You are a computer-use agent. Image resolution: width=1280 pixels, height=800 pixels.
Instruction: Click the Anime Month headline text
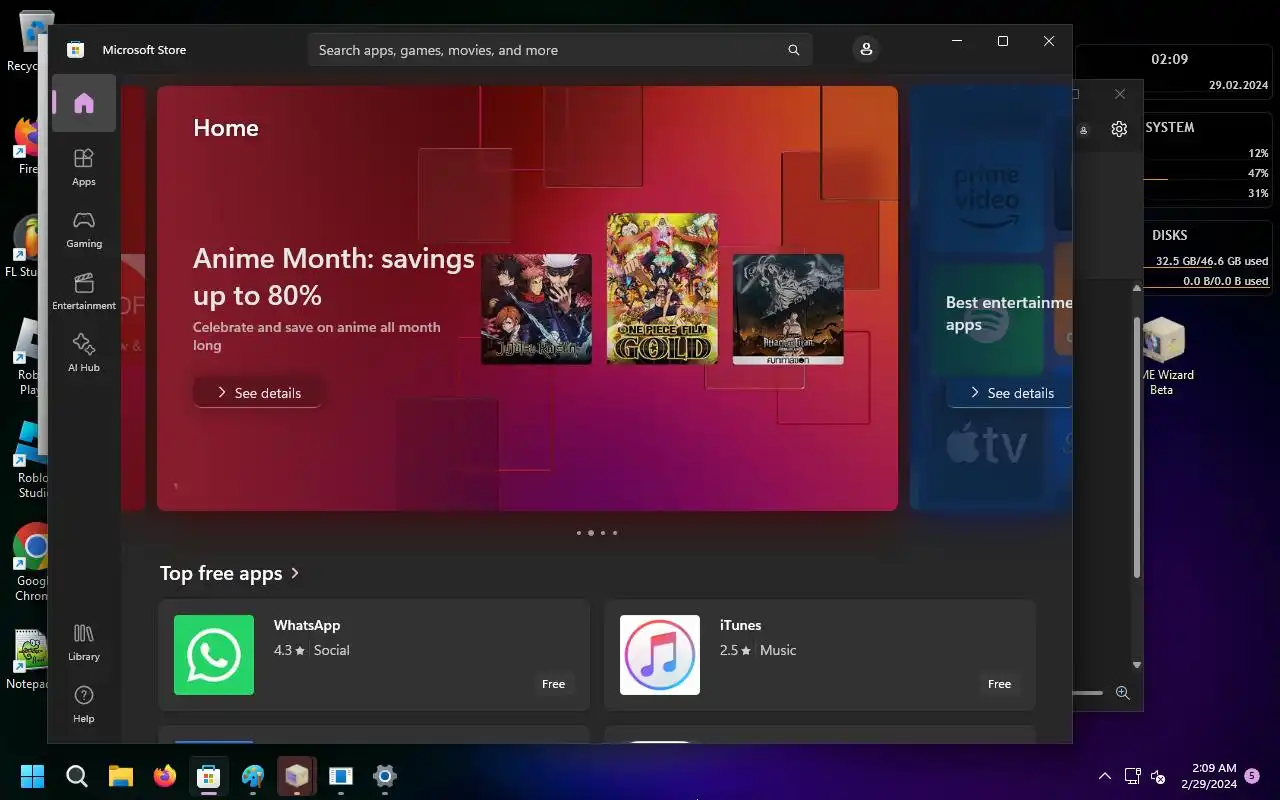334,277
